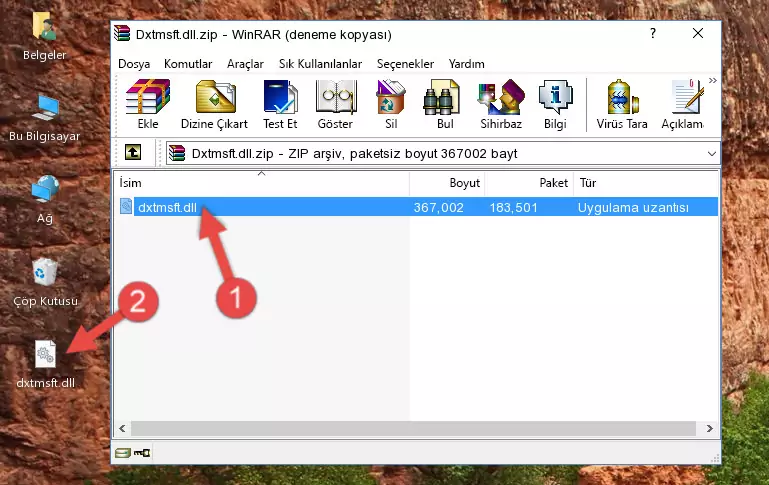Click the address bar archive path field
Image resolution: width=769 pixels, height=485 pixels.
[442, 153]
